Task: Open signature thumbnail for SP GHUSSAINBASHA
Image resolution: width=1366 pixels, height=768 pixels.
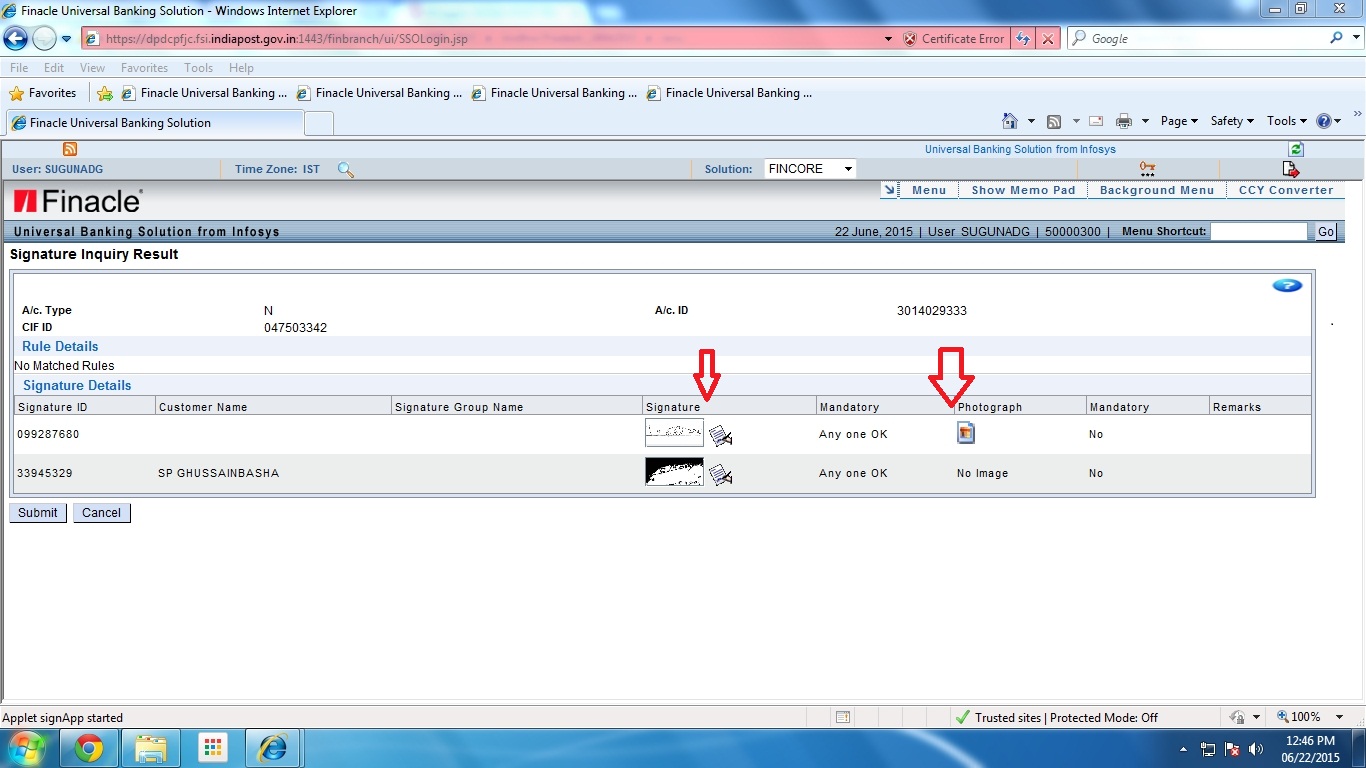Action: (674, 472)
